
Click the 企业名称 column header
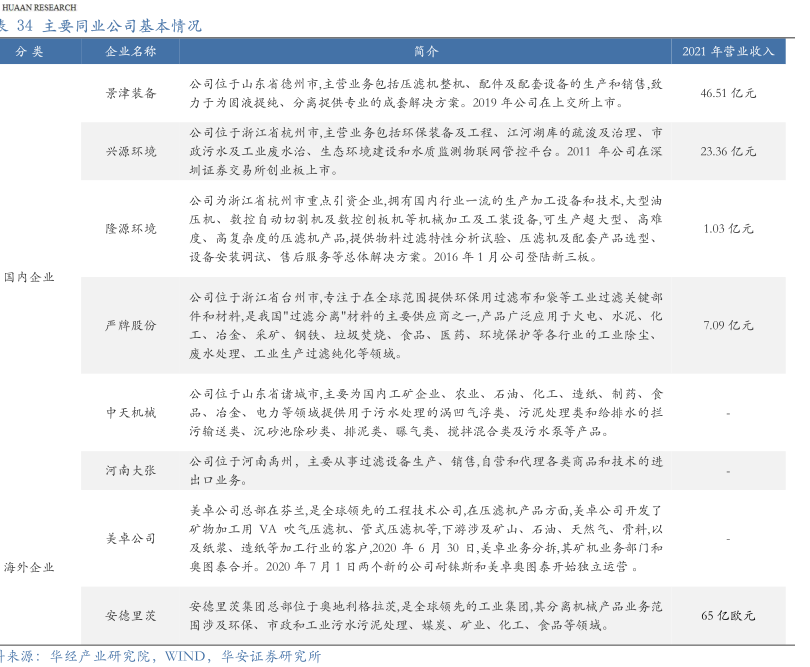coord(130,52)
